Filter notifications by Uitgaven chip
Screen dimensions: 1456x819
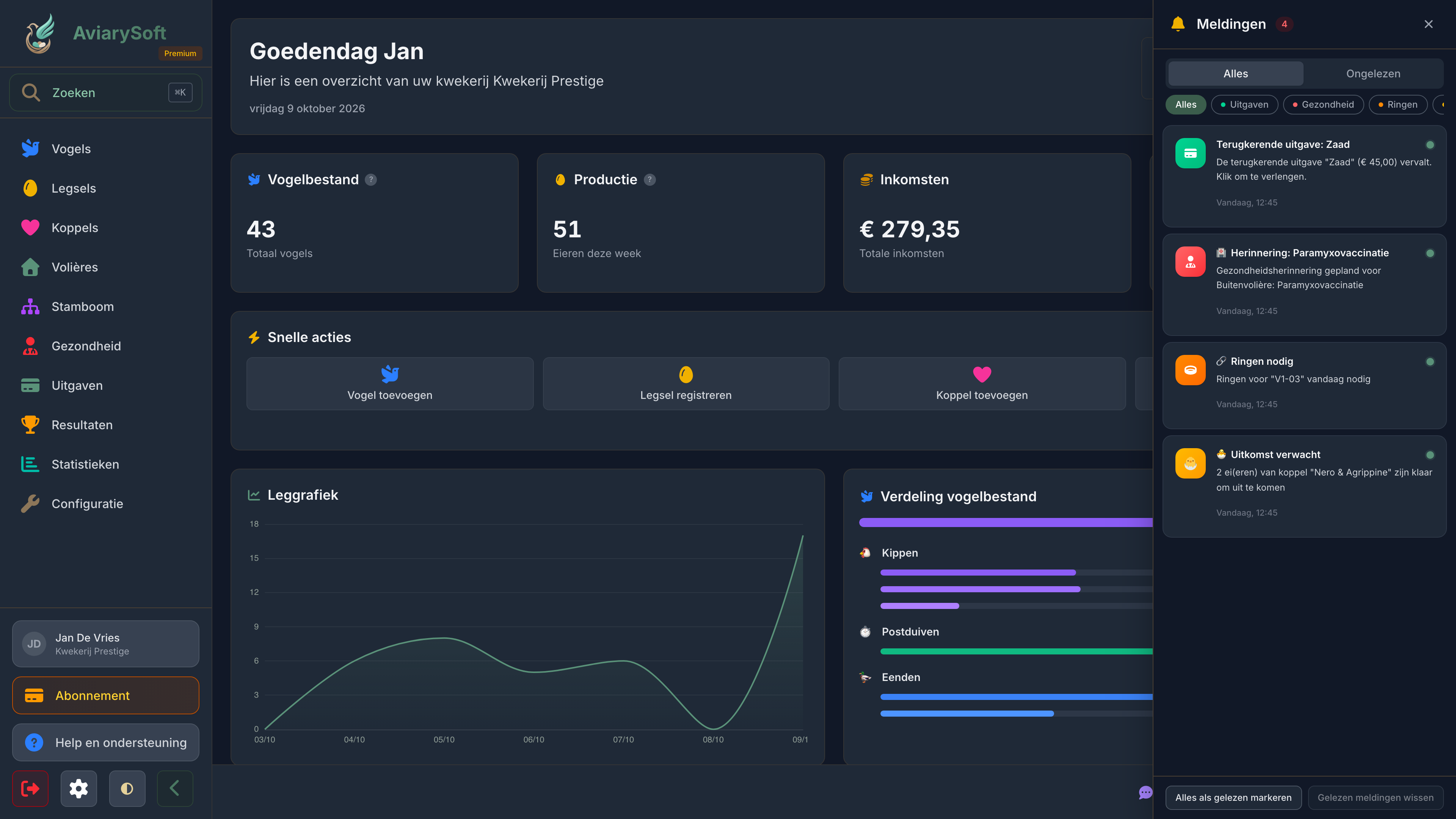1244,105
